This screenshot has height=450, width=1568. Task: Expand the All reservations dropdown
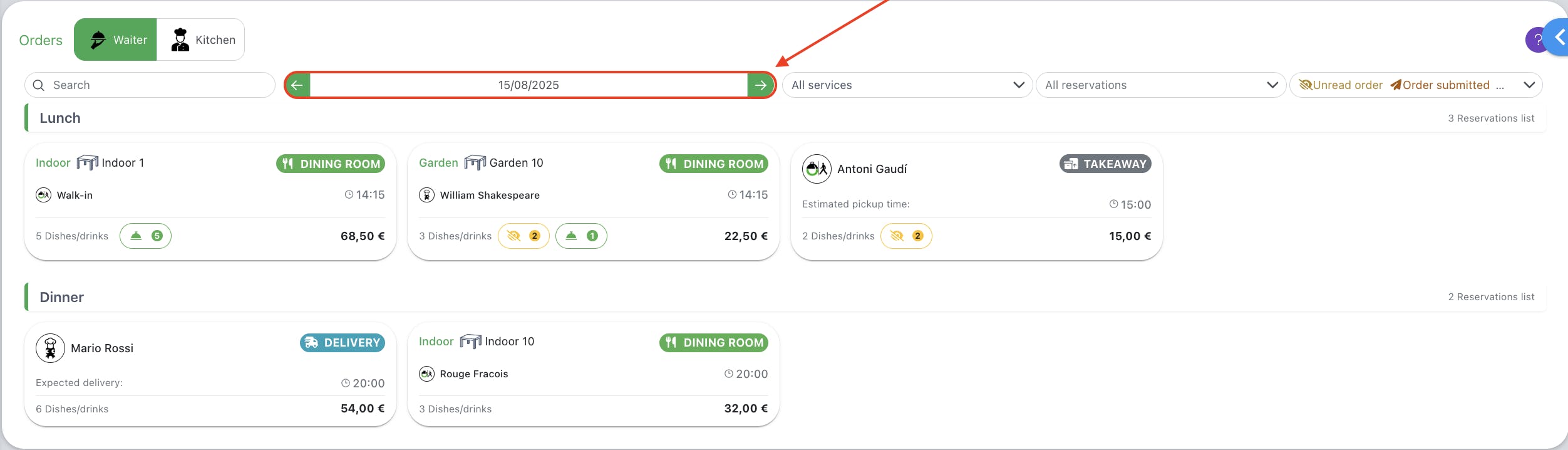tap(1161, 85)
